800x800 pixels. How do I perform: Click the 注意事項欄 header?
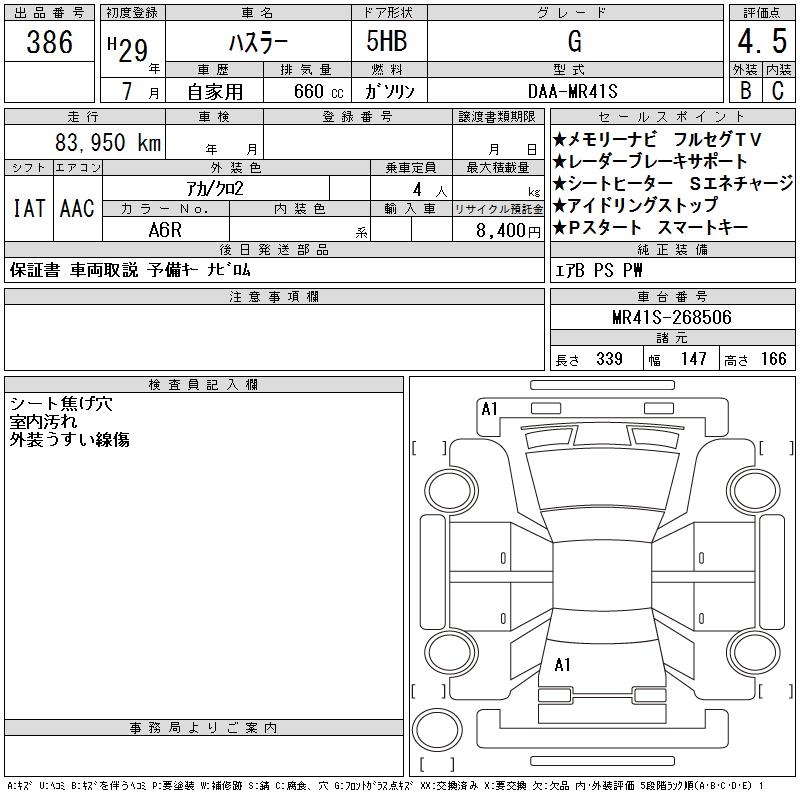[x=274, y=296]
